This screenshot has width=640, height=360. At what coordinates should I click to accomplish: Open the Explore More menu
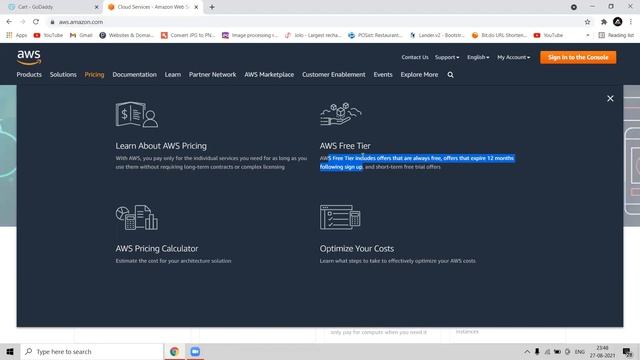click(x=419, y=75)
